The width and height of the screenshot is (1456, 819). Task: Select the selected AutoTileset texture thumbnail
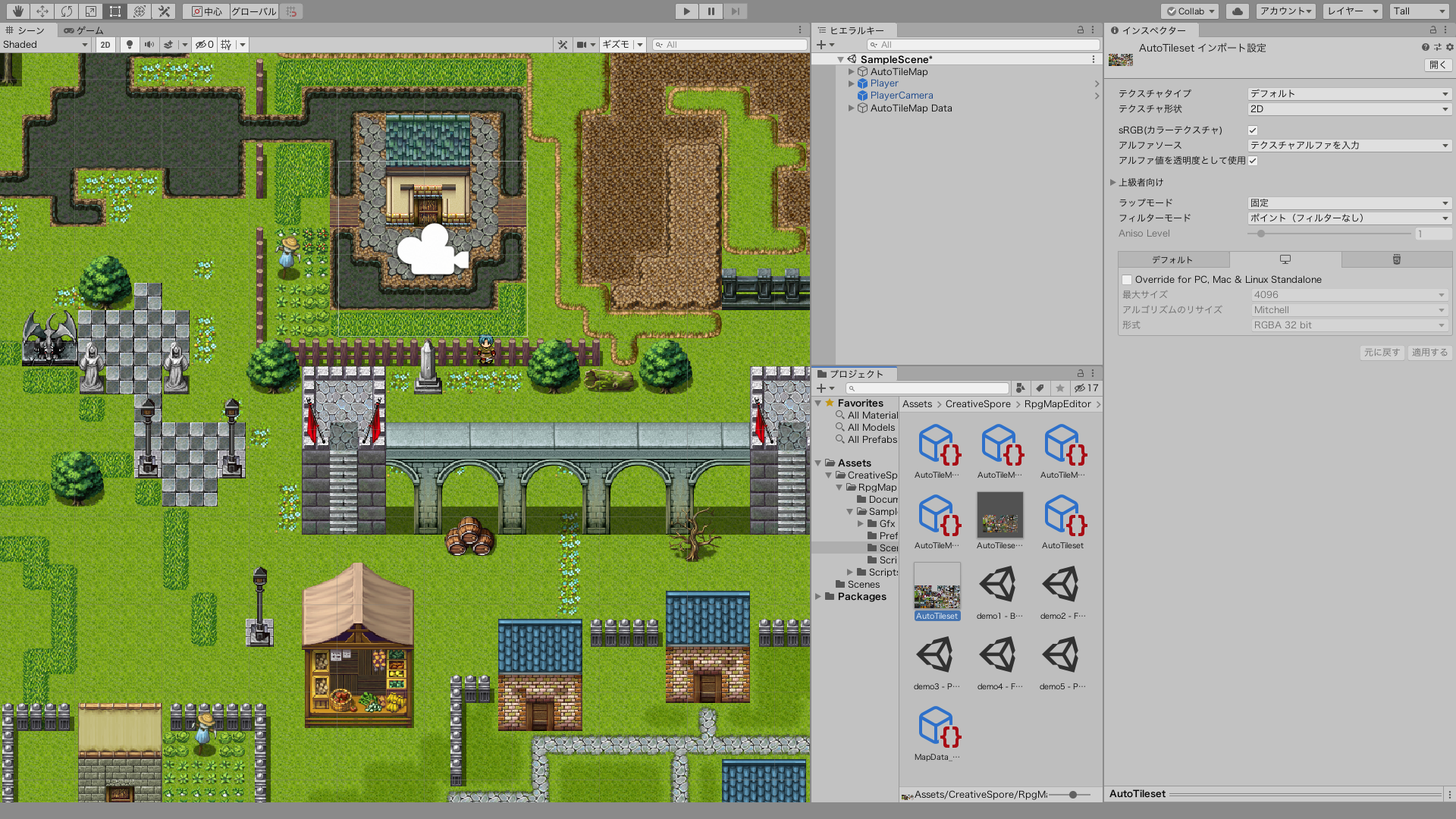pos(937,585)
